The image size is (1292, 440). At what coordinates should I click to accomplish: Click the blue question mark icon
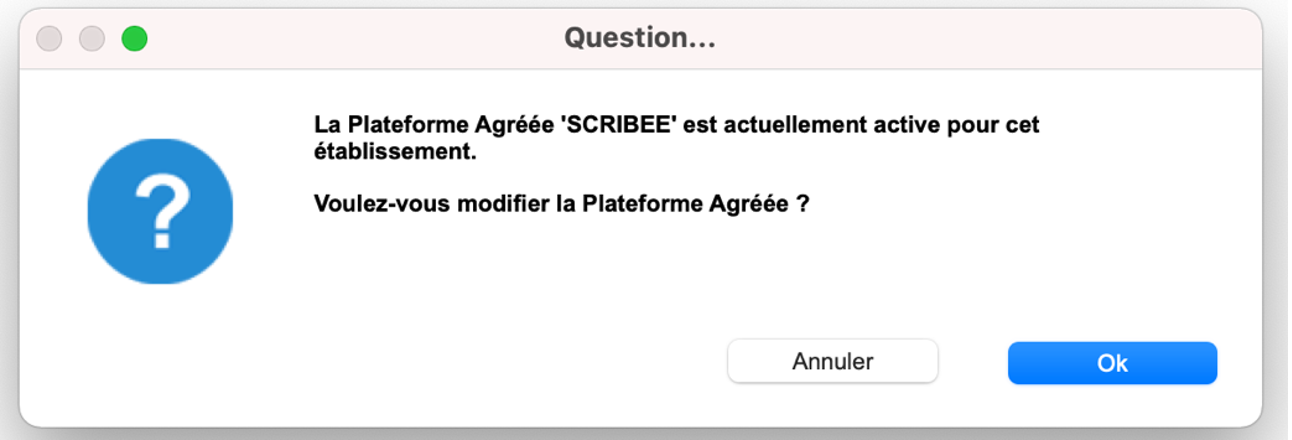160,212
